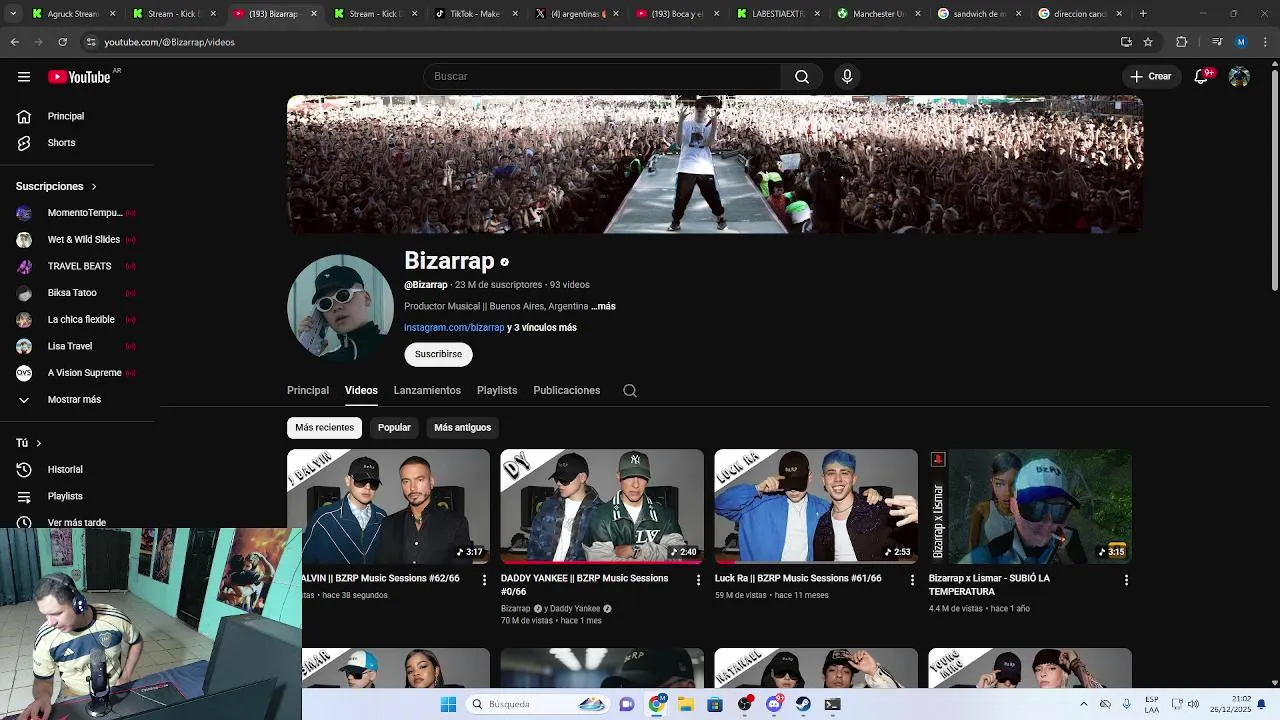This screenshot has height=720, width=1280.
Task: Open the Videos channel tab
Action: coord(361,391)
